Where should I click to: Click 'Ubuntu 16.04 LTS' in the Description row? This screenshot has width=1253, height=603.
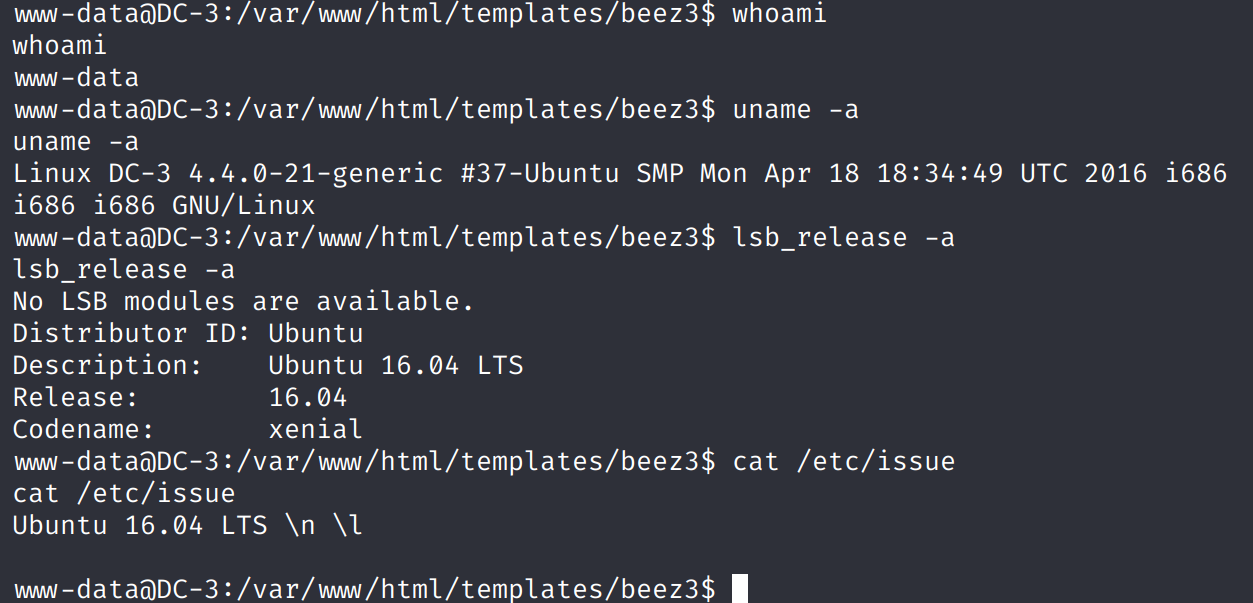(x=396, y=365)
